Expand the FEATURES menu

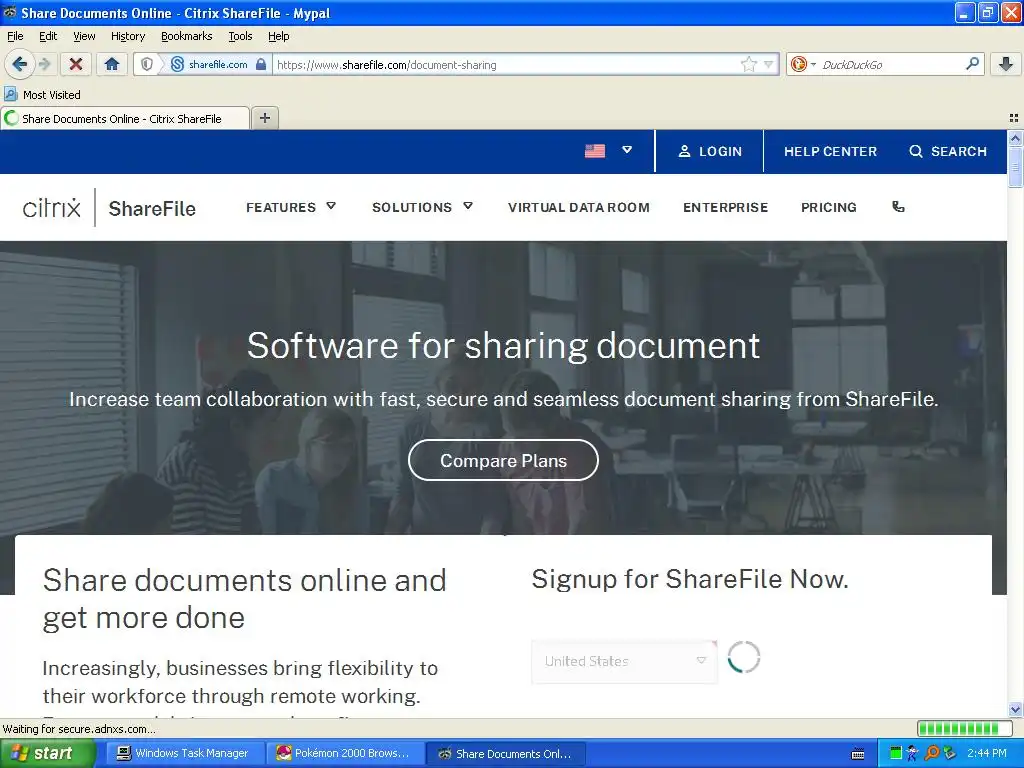[x=291, y=207]
